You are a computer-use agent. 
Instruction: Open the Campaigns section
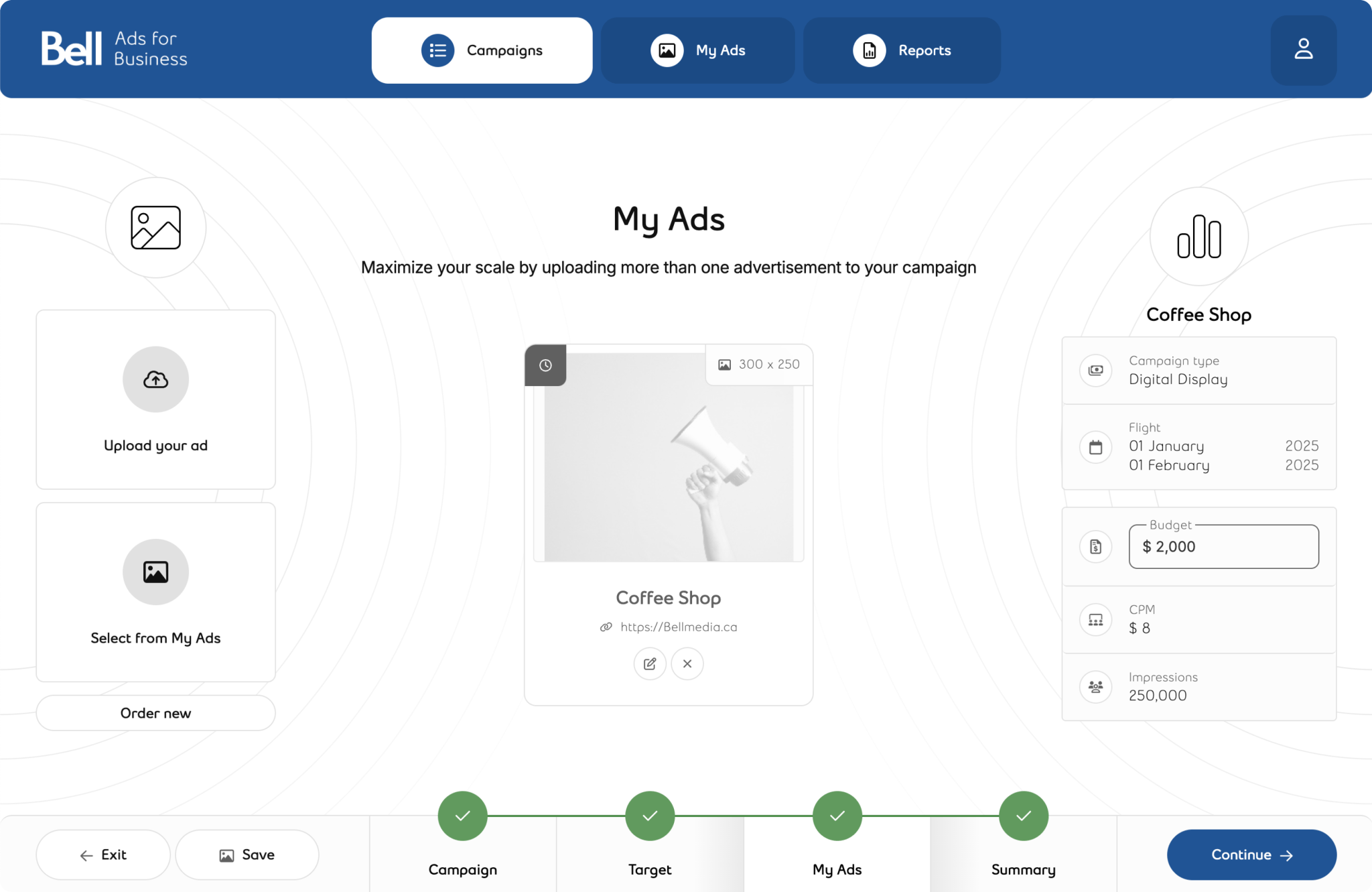tap(481, 50)
